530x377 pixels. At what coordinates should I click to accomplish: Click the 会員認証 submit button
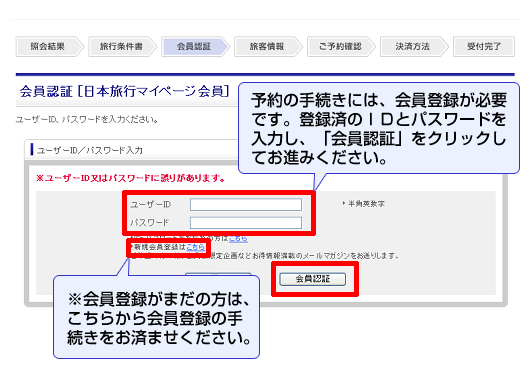point(313,279)
